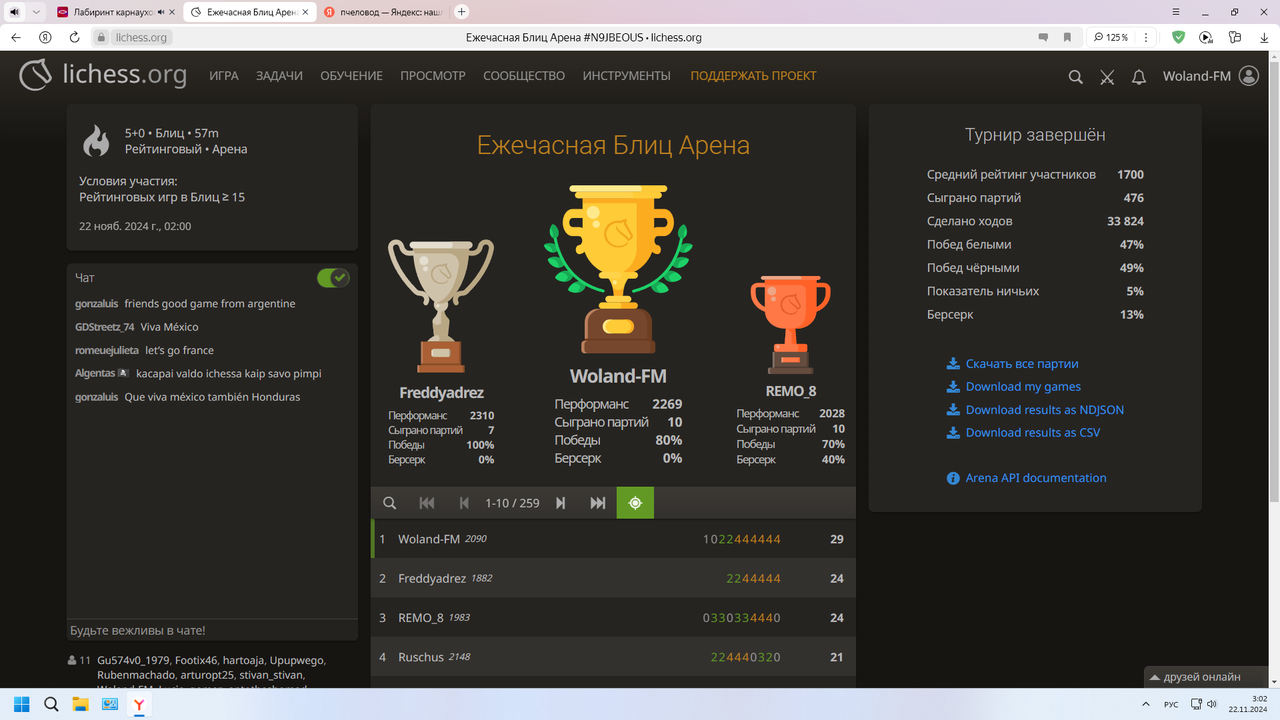The image size is (1280, 720).
Task: Switch to пчеловод Яндекс tab
Action: (385, 12)
